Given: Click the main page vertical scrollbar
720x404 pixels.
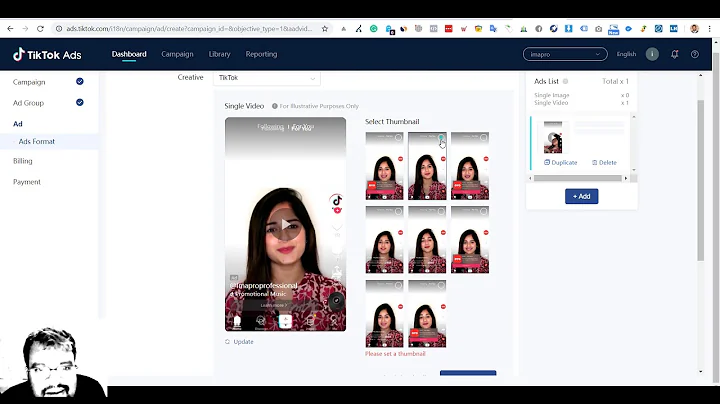Looking at the screenshot, I should click(700, 180).
